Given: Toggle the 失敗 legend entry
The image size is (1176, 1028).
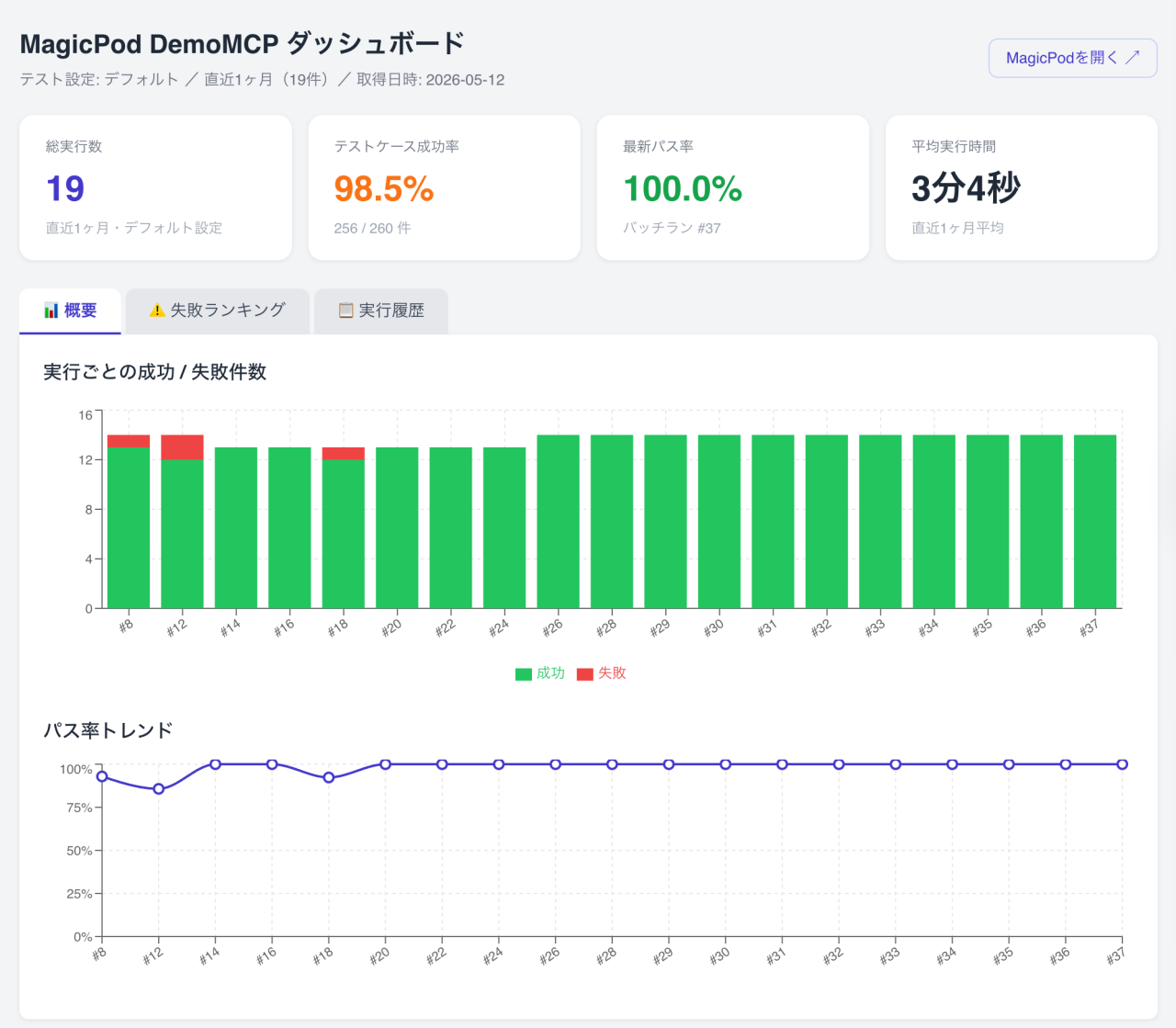Looking at the screenshot, I should pos(602,673).
